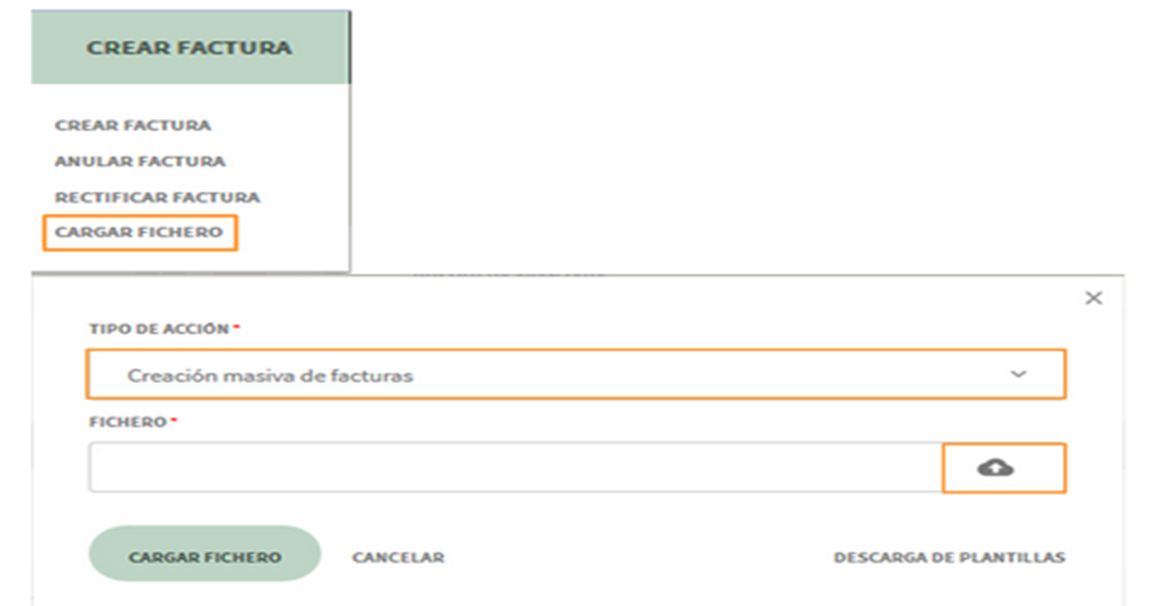
Task: Select the CARGAR FICHERO menu entry
Action: (x=139, y=232)
